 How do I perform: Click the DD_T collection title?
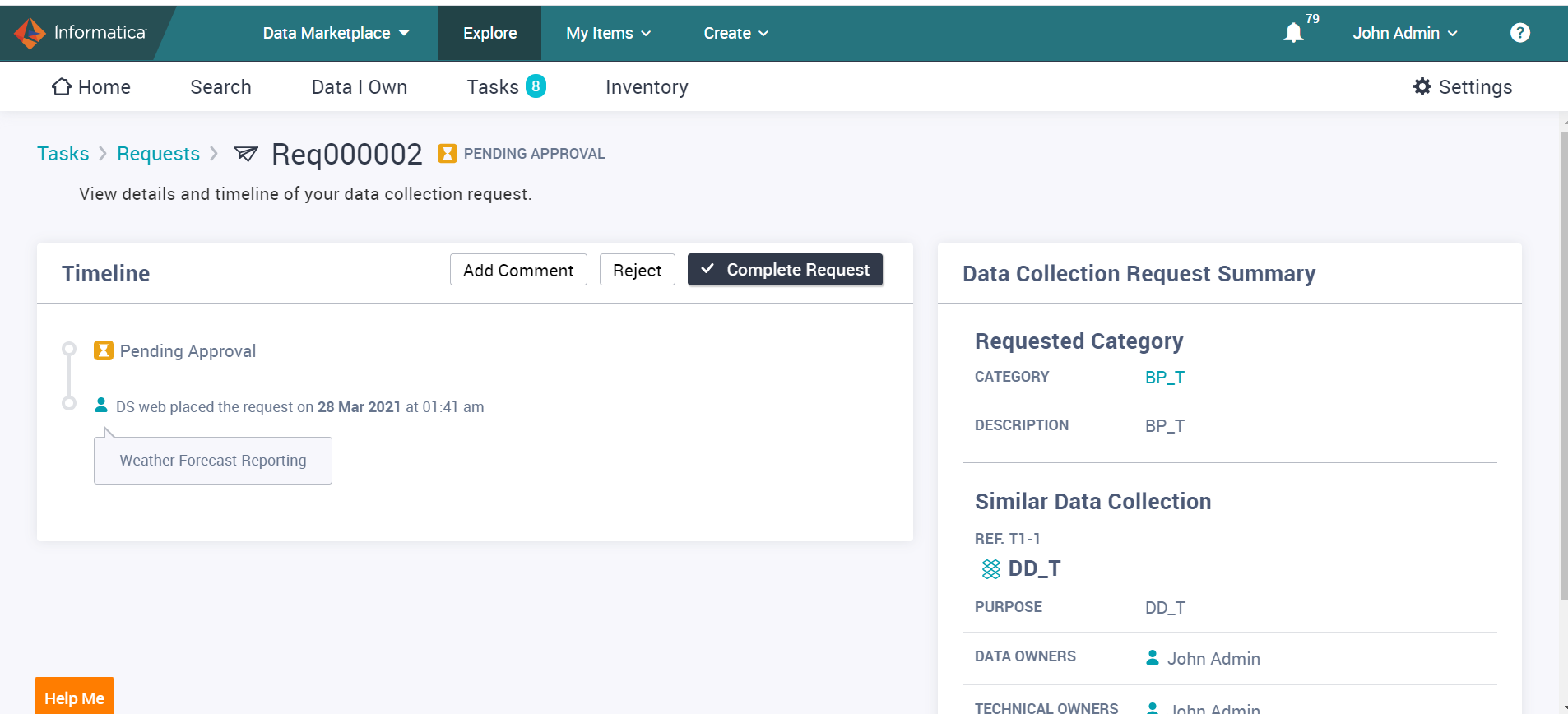coord(1034,568)
